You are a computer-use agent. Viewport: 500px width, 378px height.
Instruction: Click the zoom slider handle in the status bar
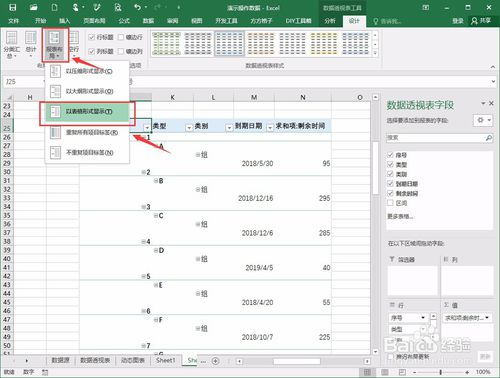(x=441, y=372)
